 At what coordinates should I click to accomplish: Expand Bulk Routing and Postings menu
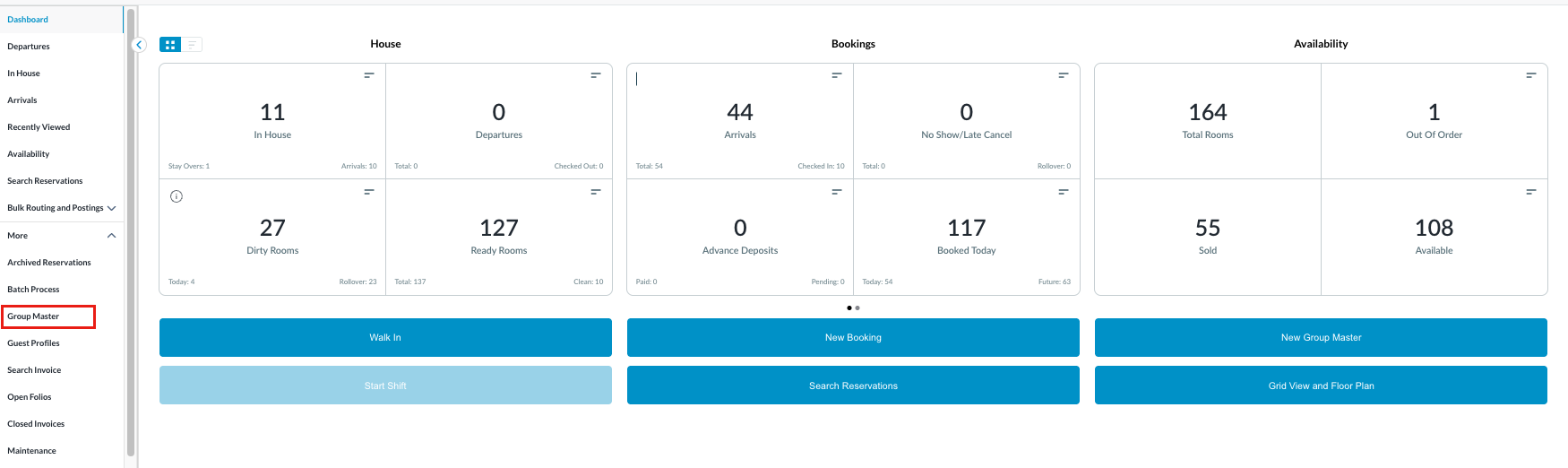tap(111, 208)
